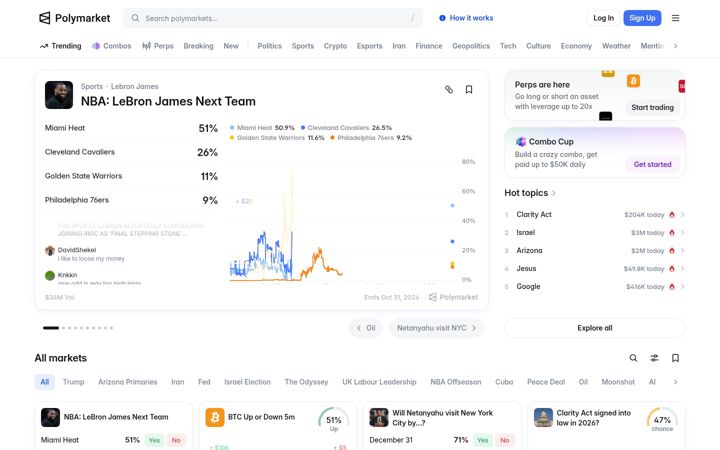Select Yes for December 31 Netanyahu visit

483,440
